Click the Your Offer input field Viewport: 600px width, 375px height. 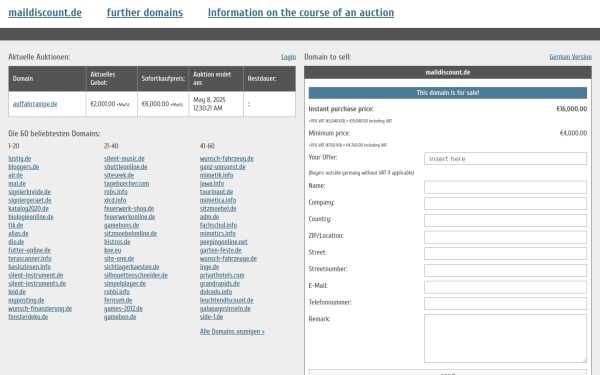[x=505, y=158]
